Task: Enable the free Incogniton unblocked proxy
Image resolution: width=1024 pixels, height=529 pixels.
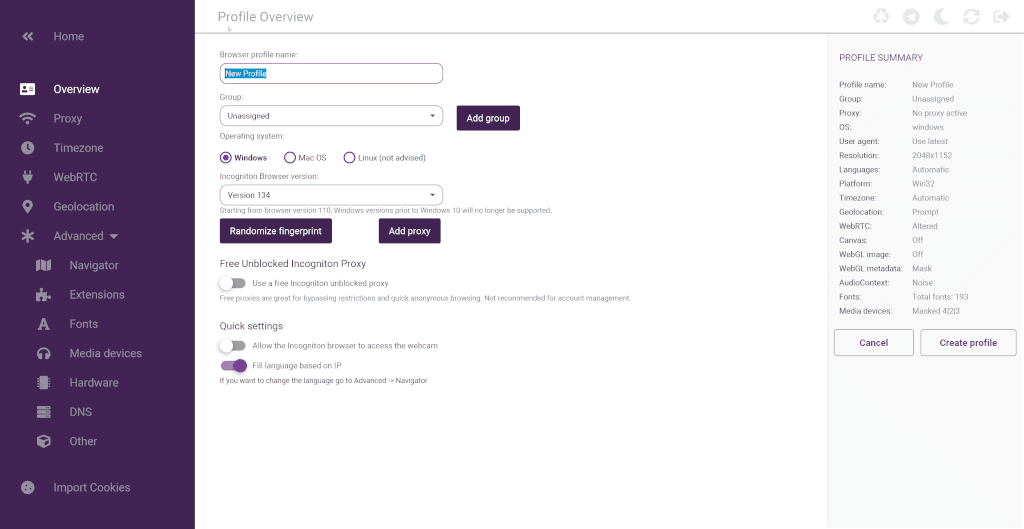Action: (x=233, y=284)
